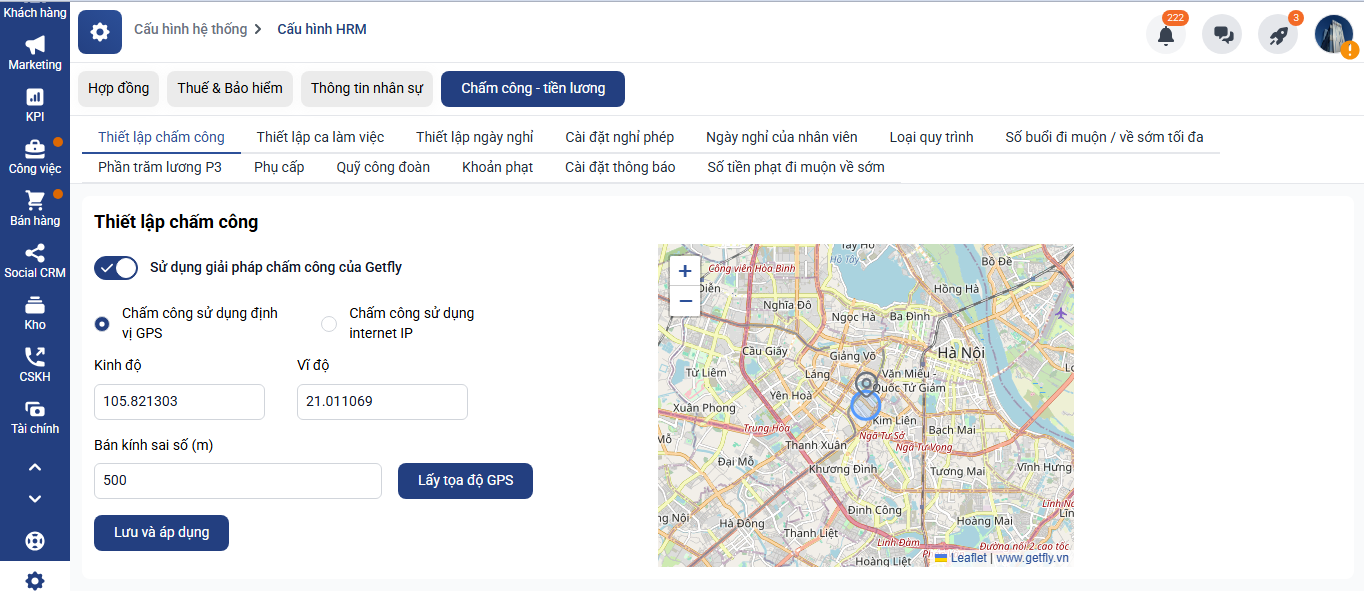Open the CSKH phone icon
The height and width of the screenshot is (601, 1364).
[x=35, y=357]
